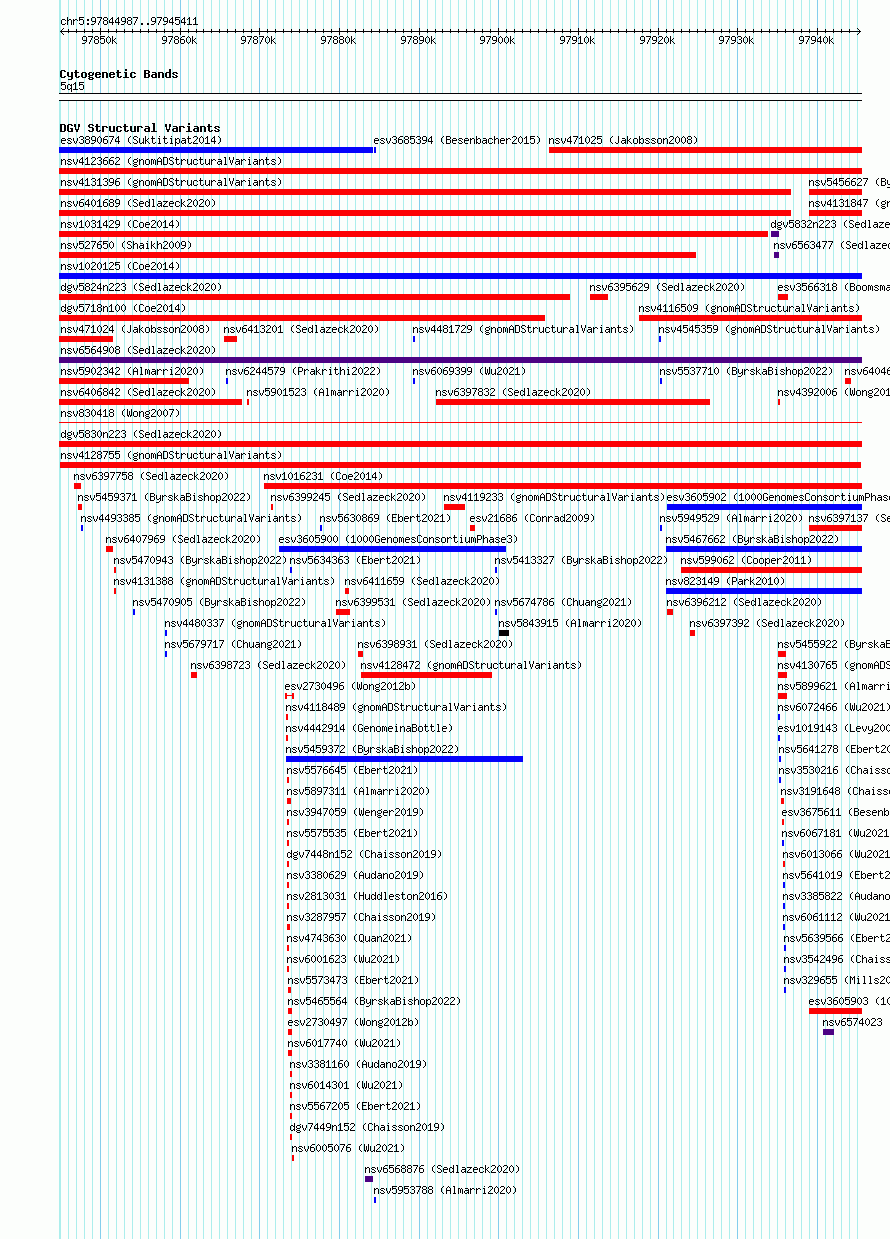
Task: Click esv2730496 (Wong2012b) label
Action: [350, 686]
